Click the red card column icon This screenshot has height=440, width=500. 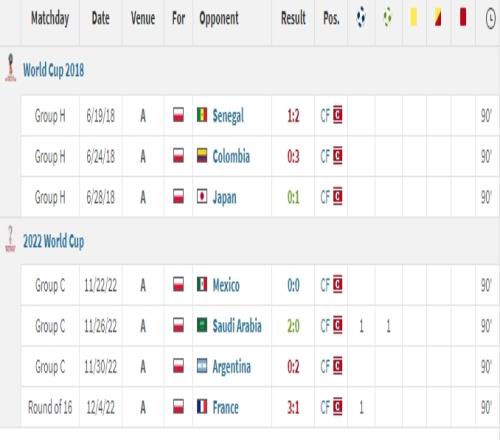pyautogui.click(x=463, y=18)
